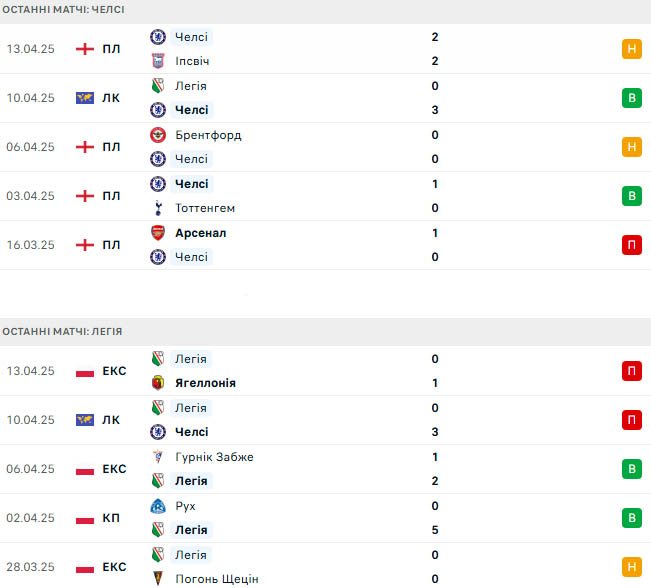651x588 pixels.
Task: Click the green win badge for Legia–Chelsea 10.04.25
Action: [631, 98]
